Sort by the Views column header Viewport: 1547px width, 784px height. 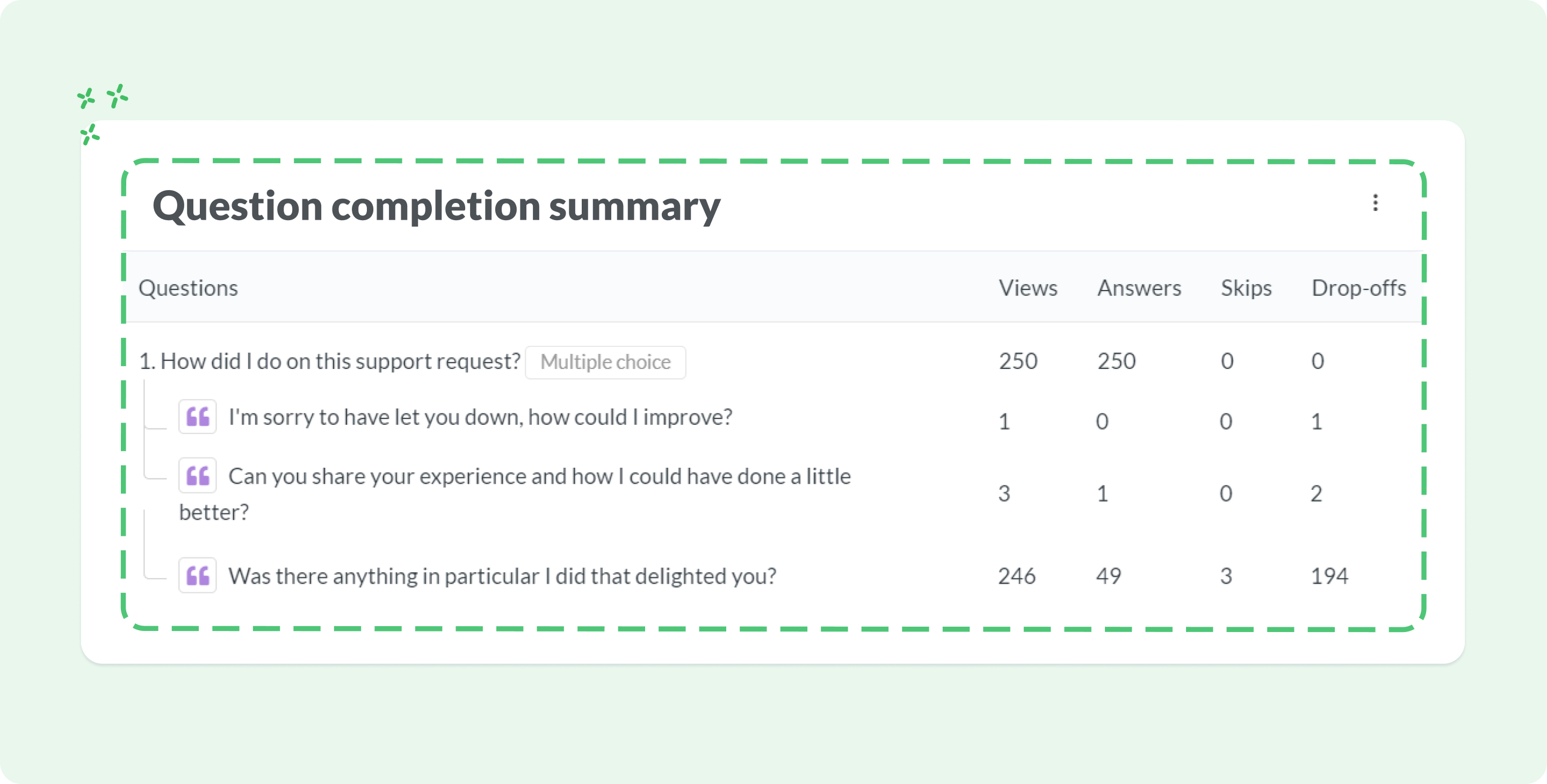point(1028,287)
